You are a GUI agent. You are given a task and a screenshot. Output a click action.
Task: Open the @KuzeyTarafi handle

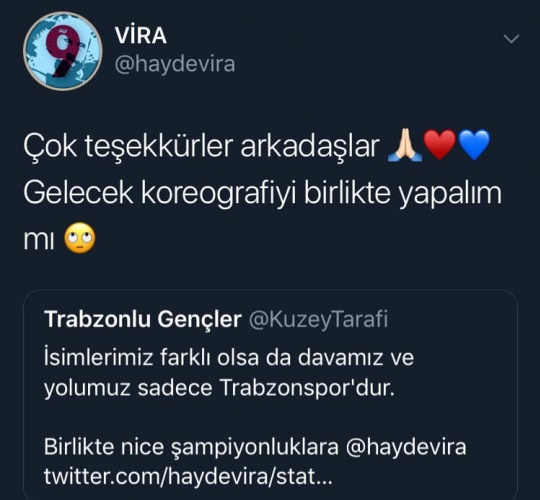318,320
